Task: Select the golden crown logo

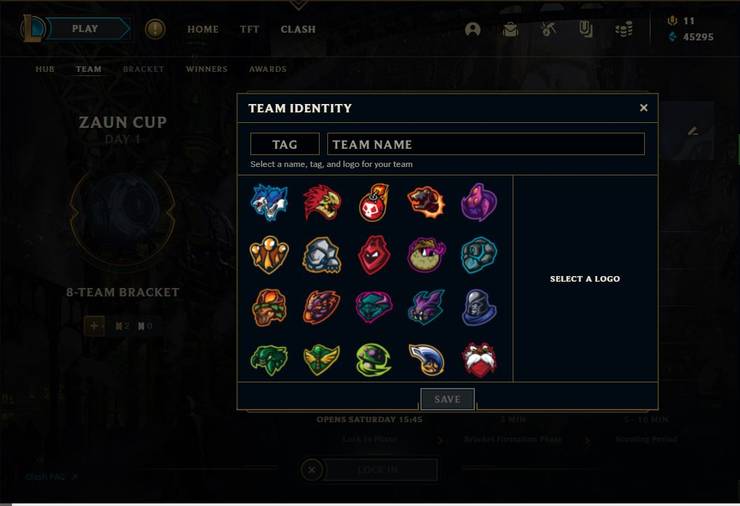Action: (269, 255)
